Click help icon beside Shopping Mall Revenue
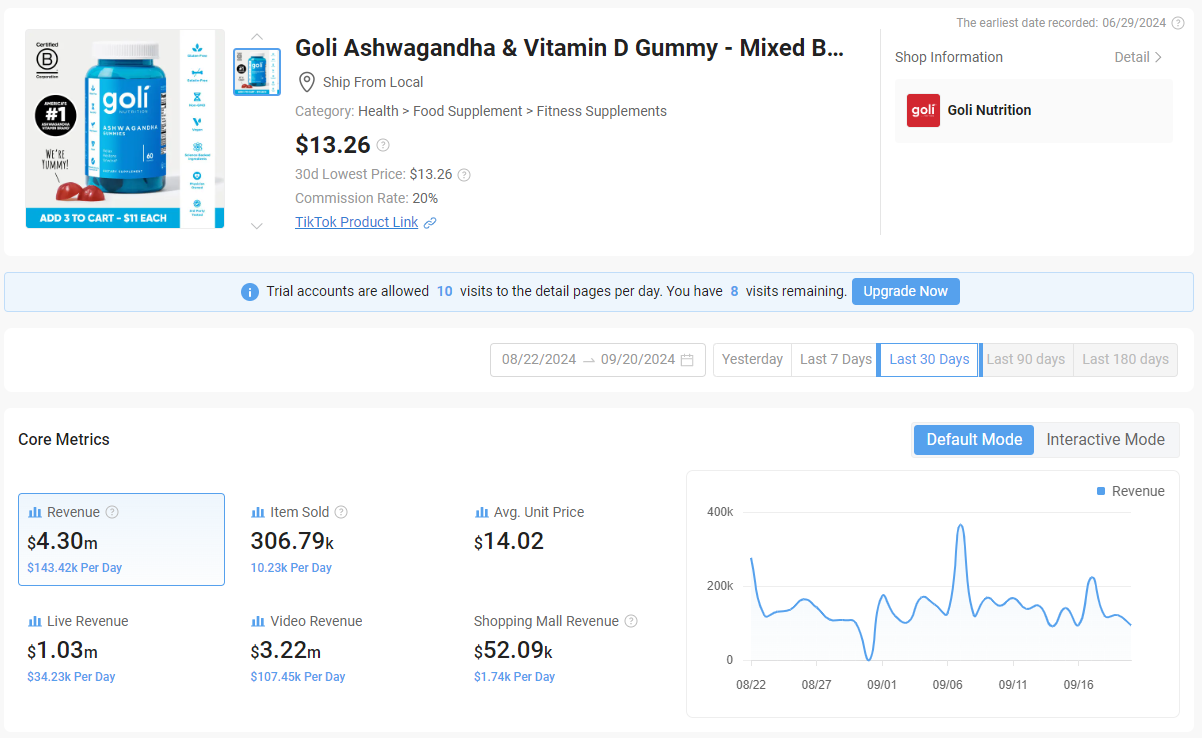This screenshot has width=1202, height=738. coord(631,621)
